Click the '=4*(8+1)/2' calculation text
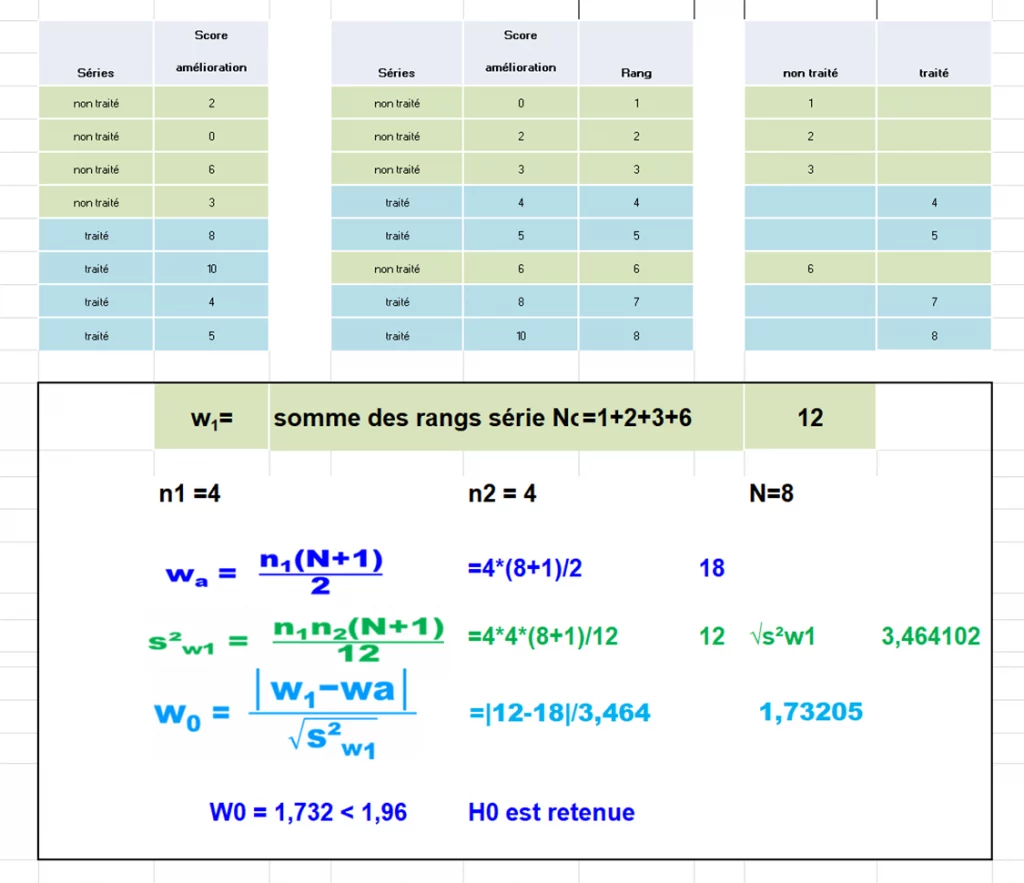Viewport: 1024px width, 883px height. tap(524, 568)
